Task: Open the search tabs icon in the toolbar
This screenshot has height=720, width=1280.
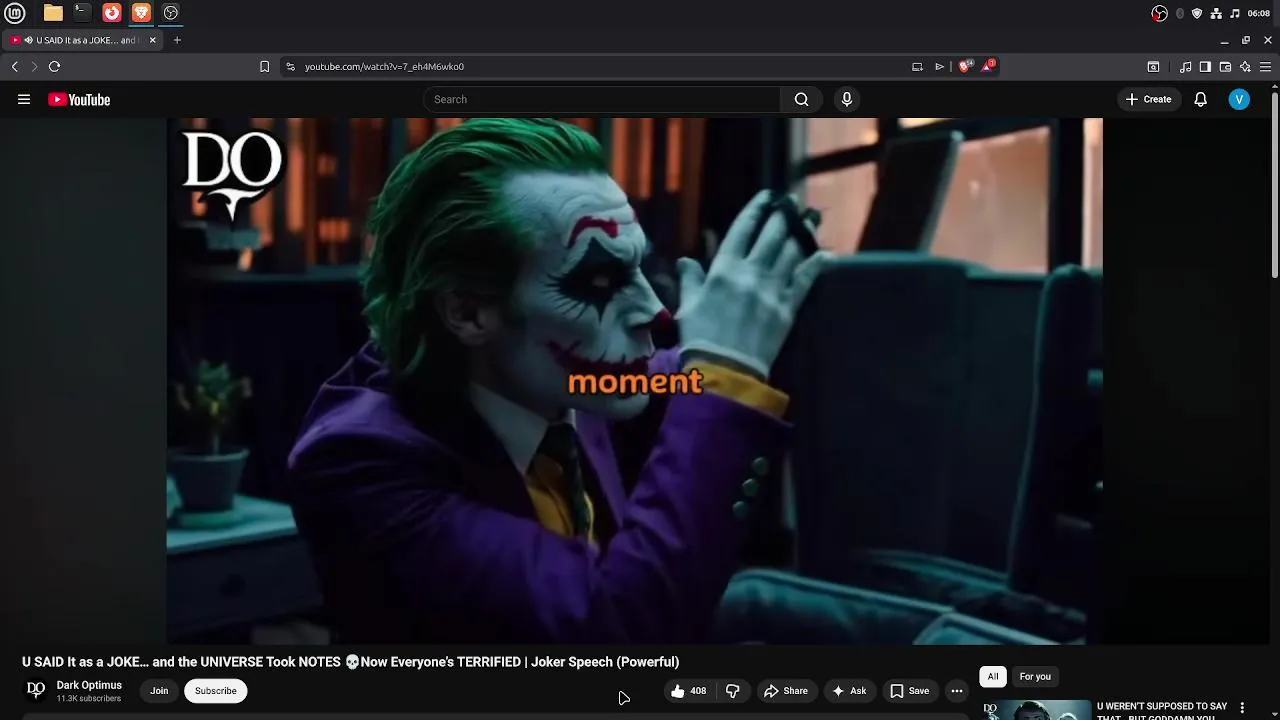Action: [x=1153, y=67]
